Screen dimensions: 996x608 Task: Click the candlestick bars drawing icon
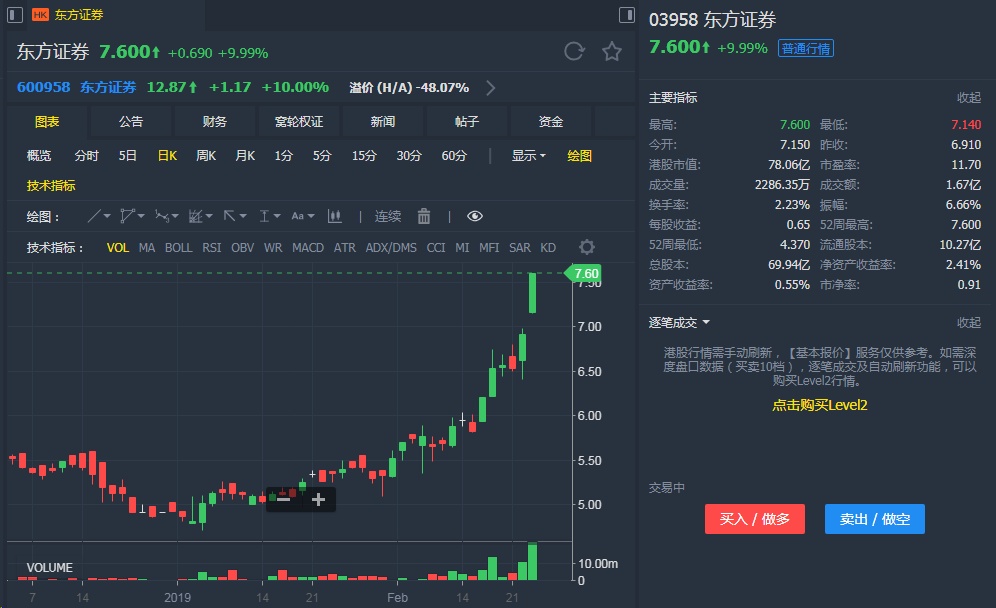tap(334, 217)
